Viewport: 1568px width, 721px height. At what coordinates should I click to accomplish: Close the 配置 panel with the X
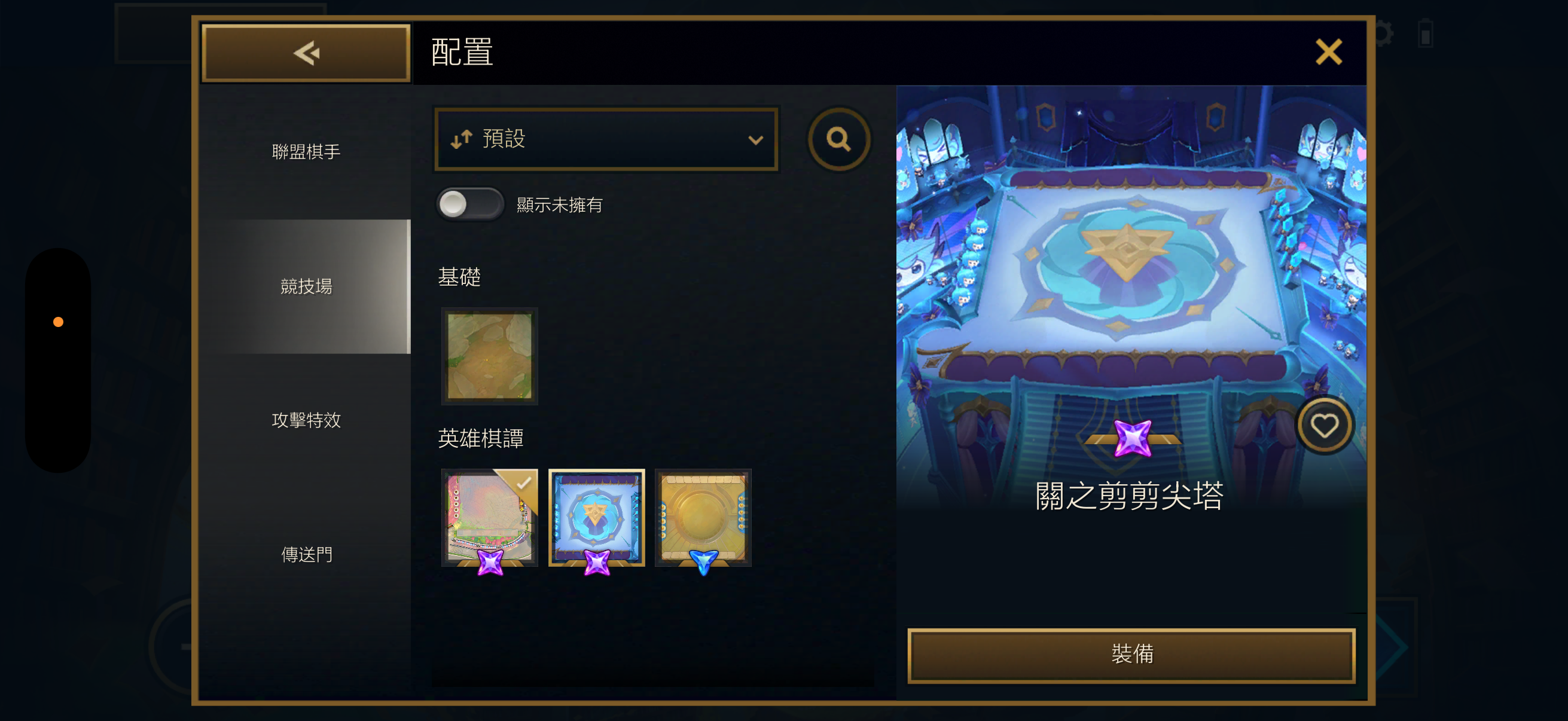pyautogui.click(x=1328, y=52)
